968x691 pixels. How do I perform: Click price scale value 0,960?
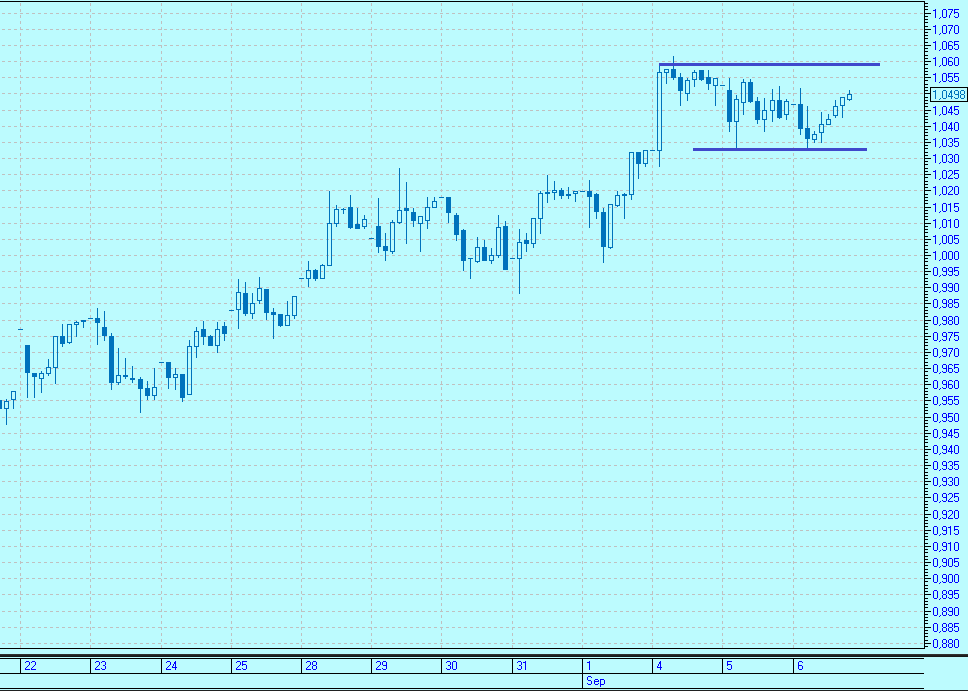[x=946, y=385]
